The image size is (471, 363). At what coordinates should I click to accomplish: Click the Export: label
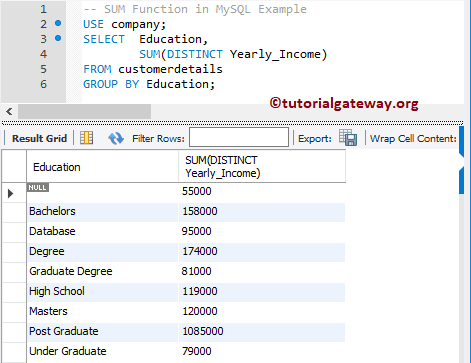[315, 138]
